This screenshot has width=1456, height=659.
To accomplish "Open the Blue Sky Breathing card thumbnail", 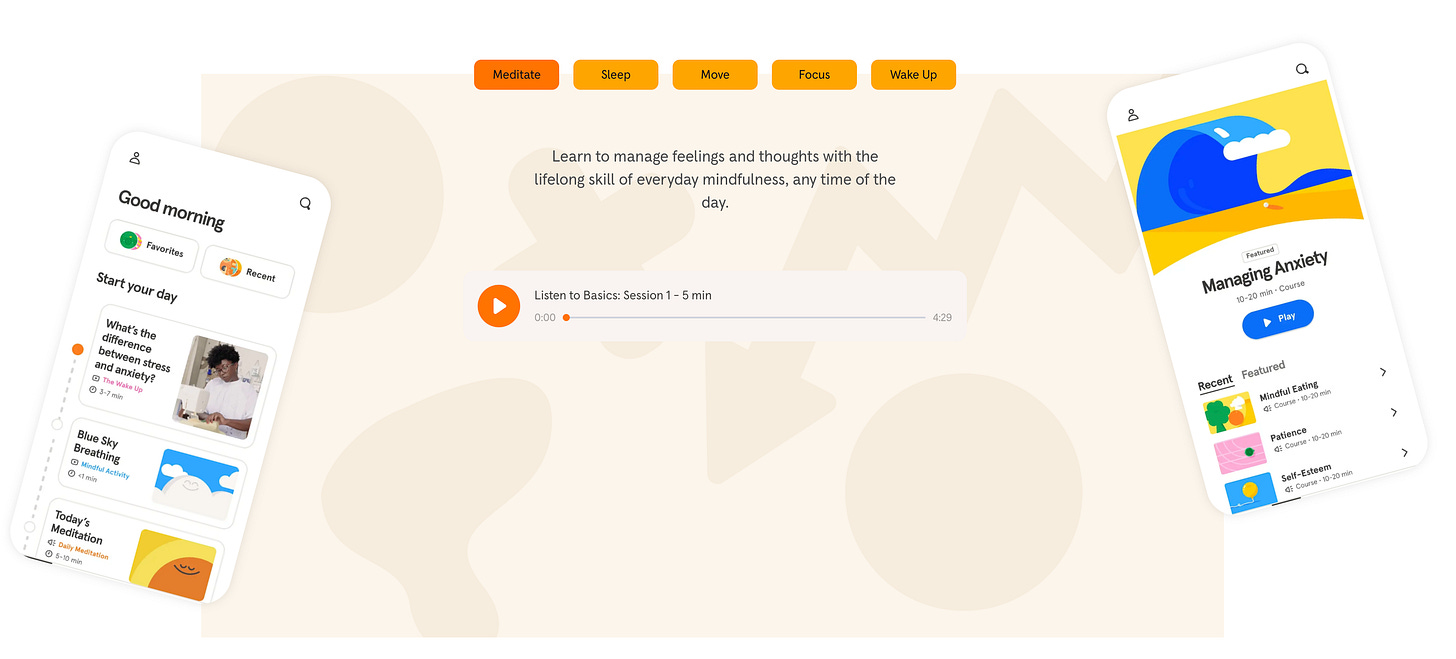I will pos(199,484).
